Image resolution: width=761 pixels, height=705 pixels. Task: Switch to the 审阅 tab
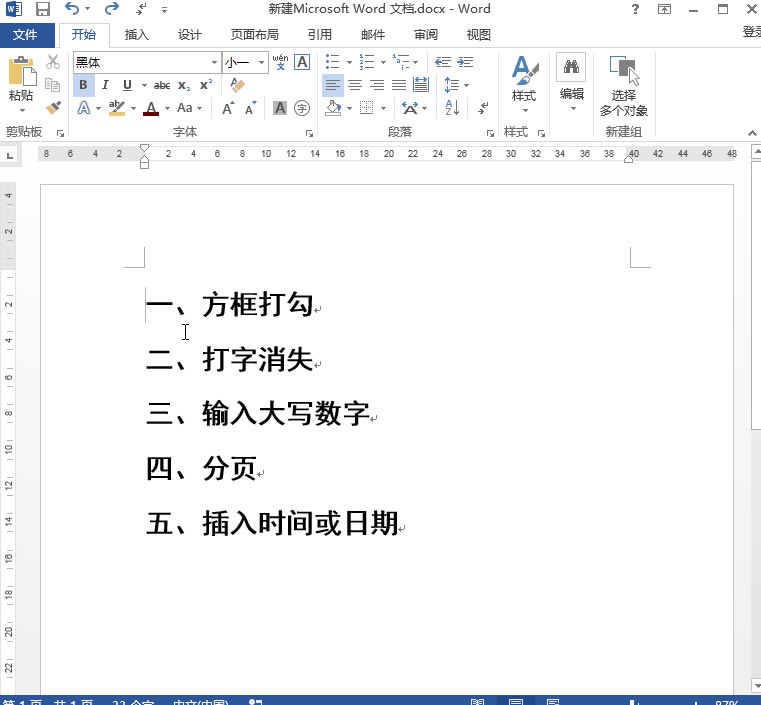pos(426,34)
